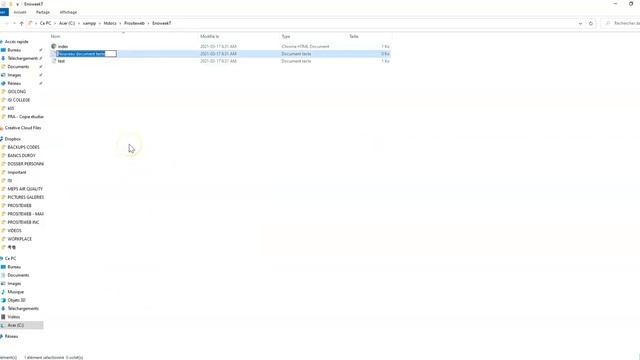Image resolution: width=640 pixels, height=360 pixels.
Task: Open pinned Réseau under Accès rapide
Action: point(14,83)
